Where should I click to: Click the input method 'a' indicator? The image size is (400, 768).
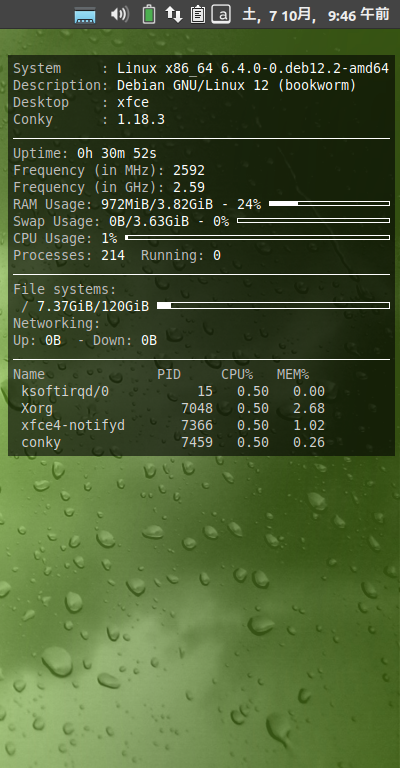click(221, 14)
